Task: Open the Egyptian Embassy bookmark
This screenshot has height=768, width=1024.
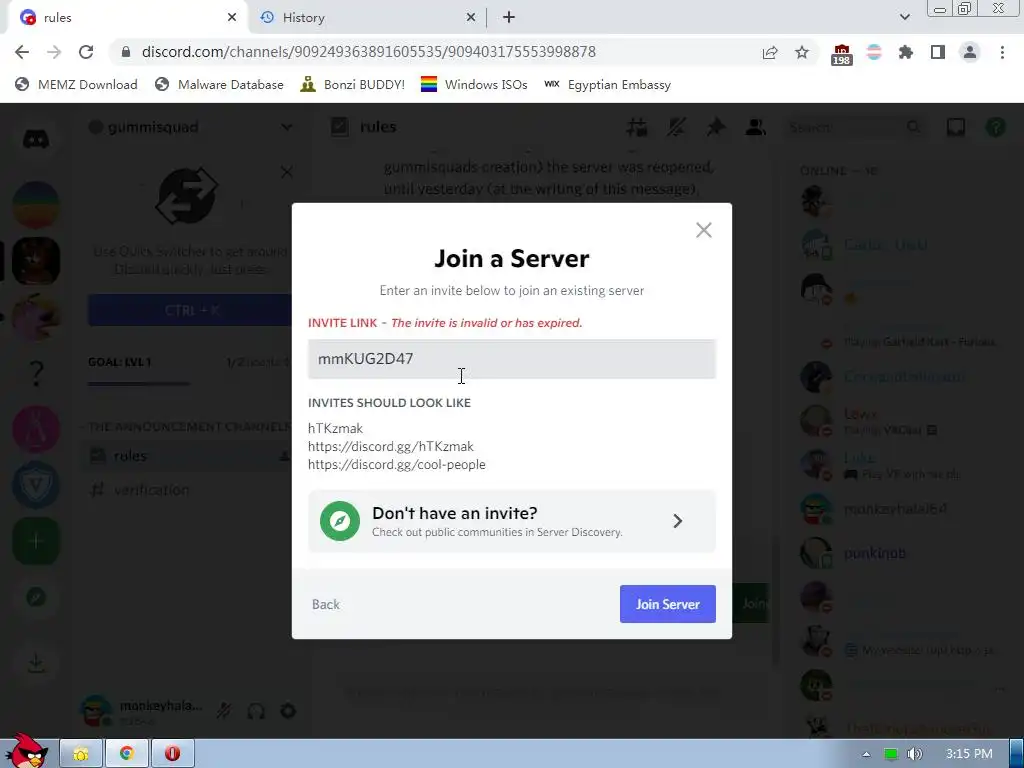Action: tap(607, 85)
